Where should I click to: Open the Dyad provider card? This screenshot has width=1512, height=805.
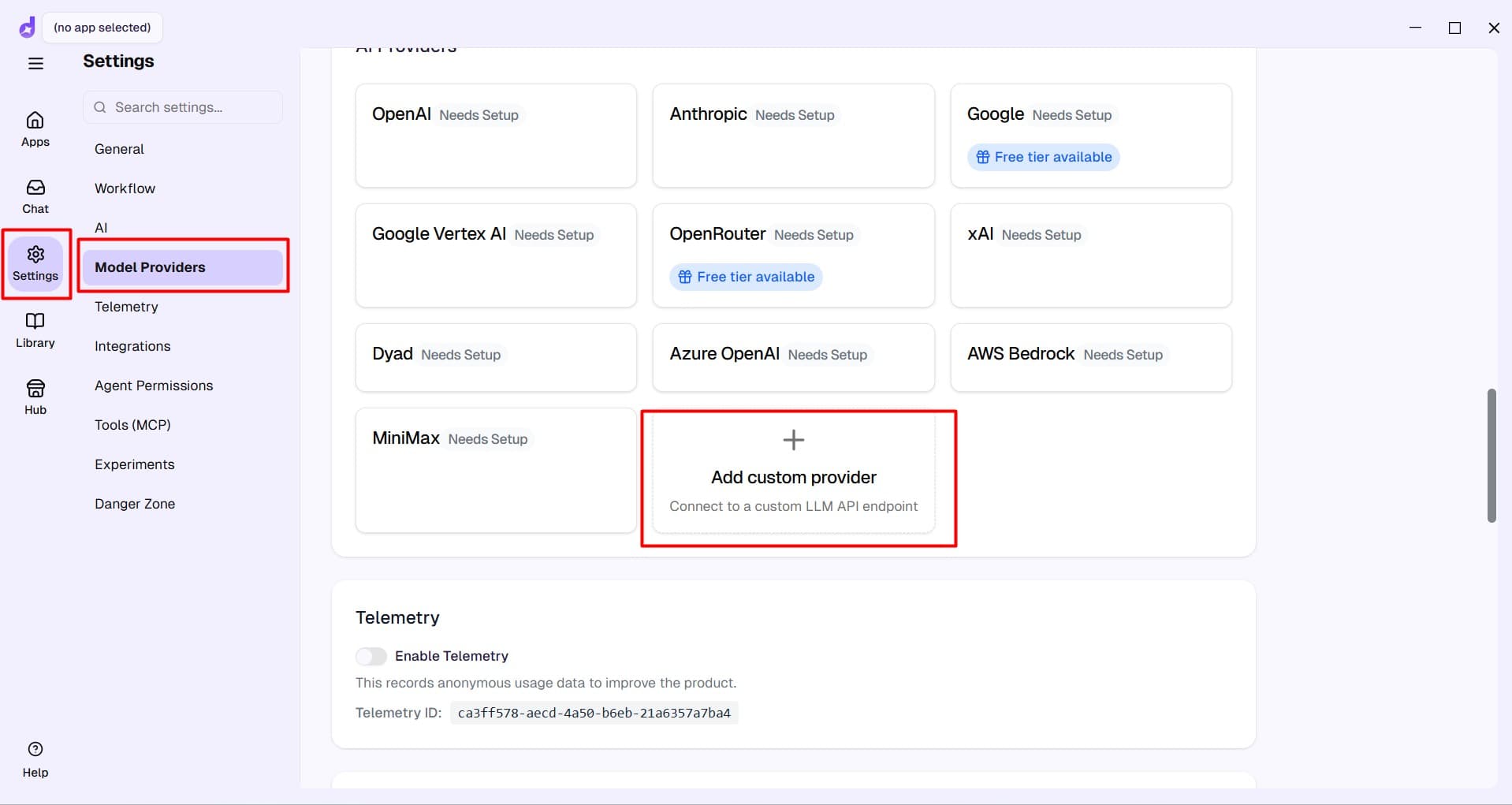tap(496, 357)
